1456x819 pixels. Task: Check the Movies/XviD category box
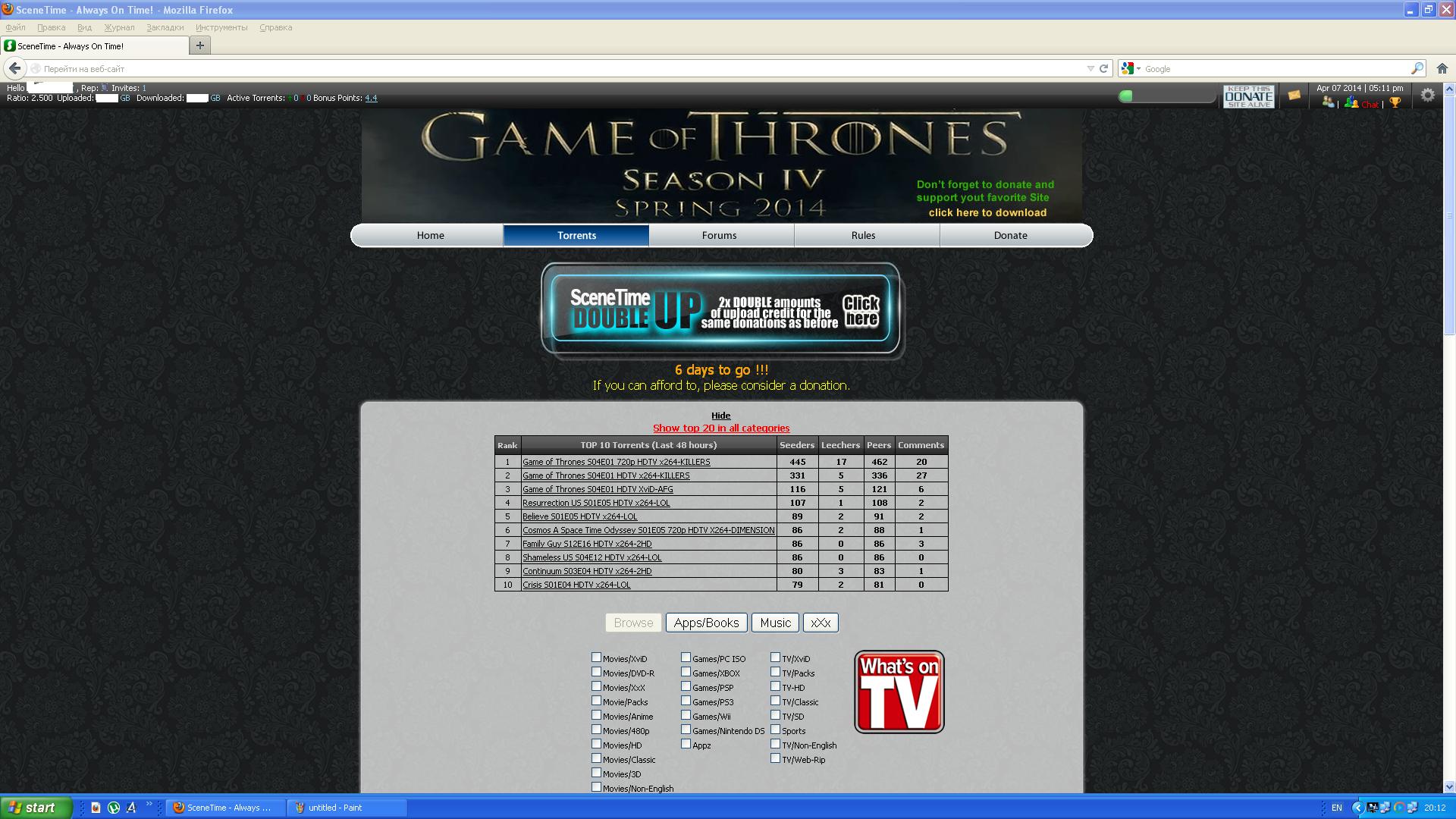[x=596, y=657]
